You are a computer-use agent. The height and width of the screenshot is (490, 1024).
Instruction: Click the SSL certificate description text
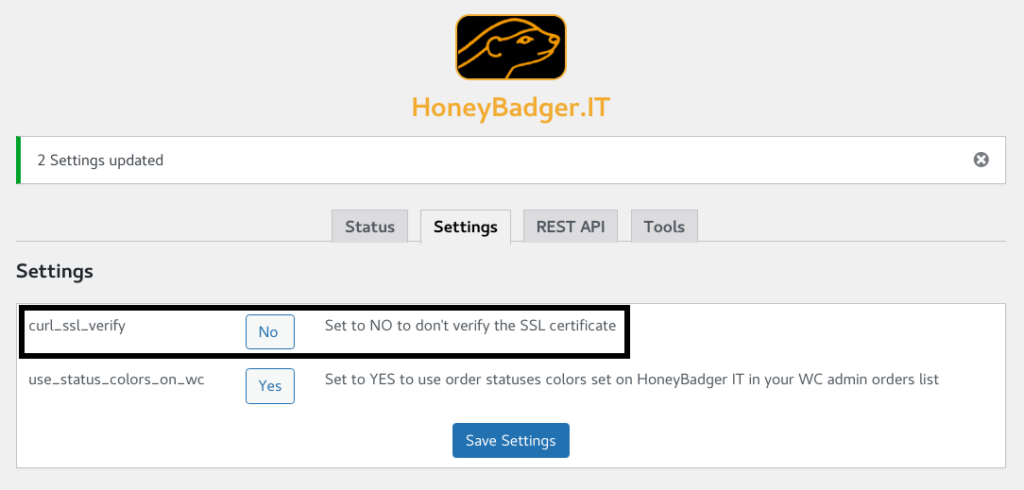click(470, 325)
